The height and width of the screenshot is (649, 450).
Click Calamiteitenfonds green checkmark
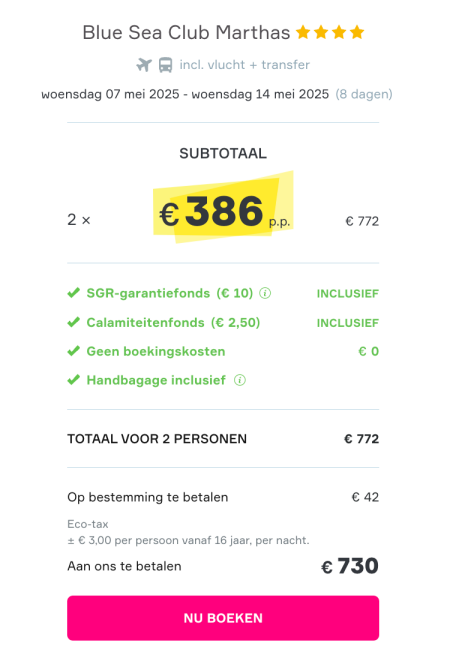(x=74, y=322)
